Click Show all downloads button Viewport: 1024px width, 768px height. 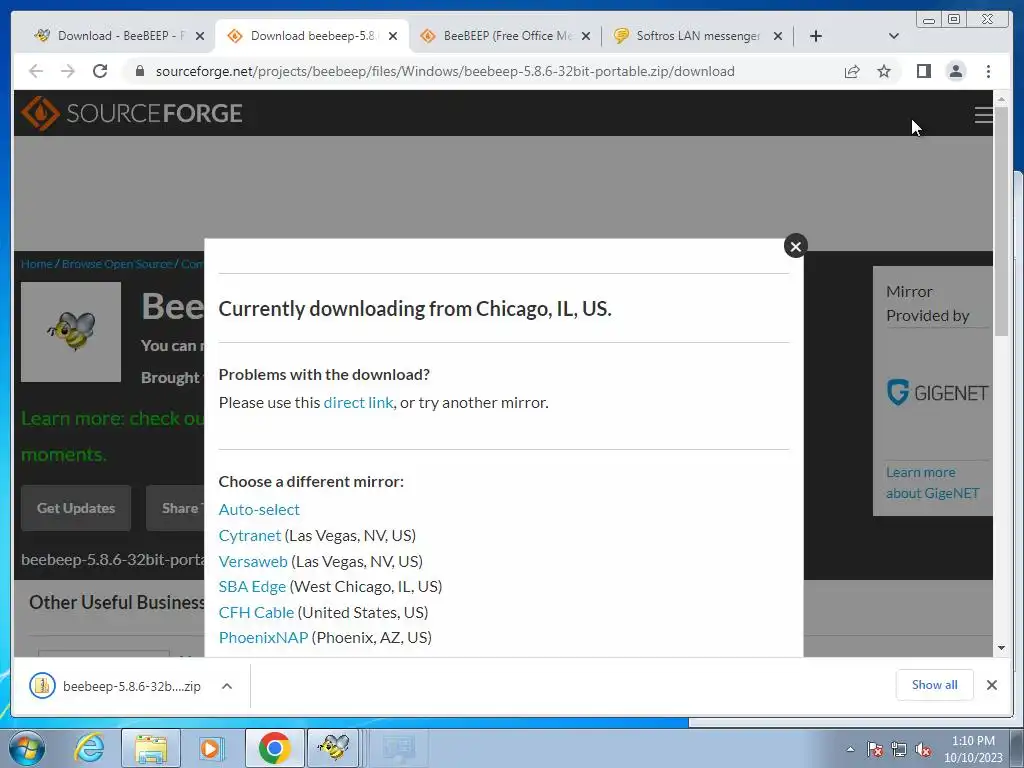click(935, 685)
